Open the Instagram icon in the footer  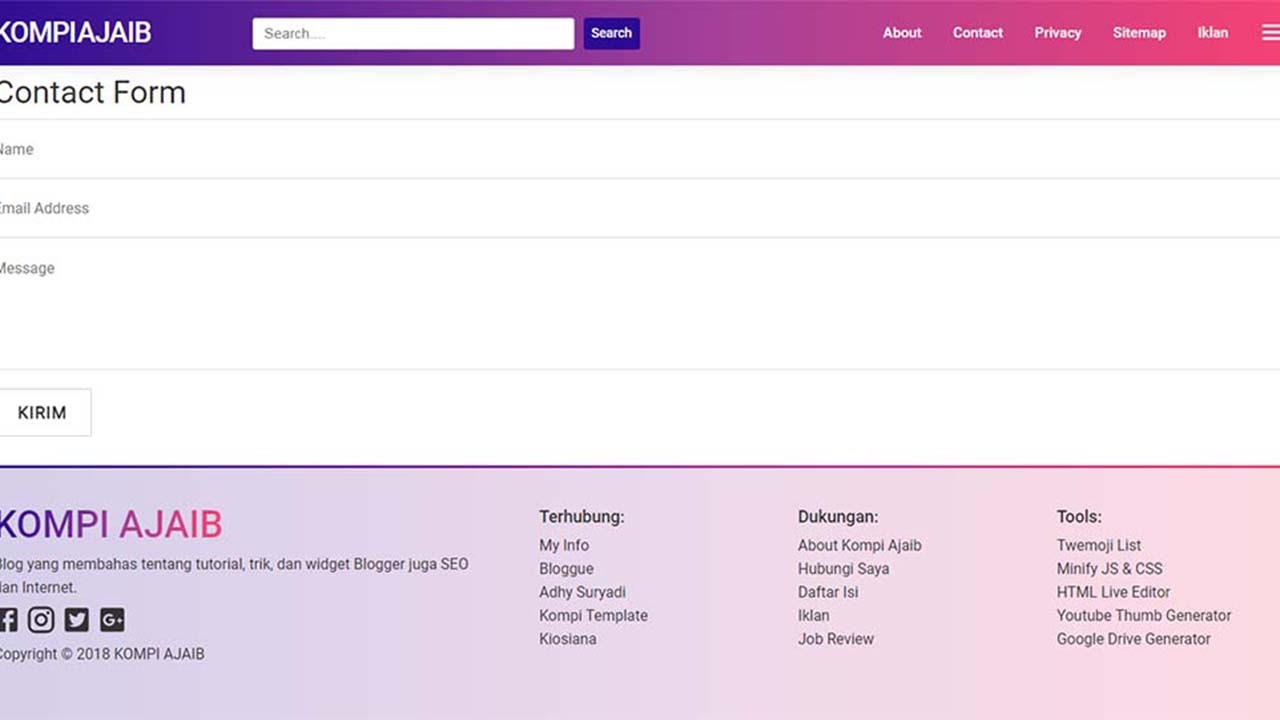(41, 620)
